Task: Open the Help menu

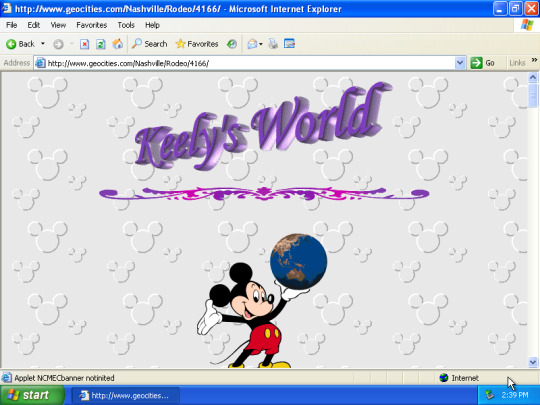Action: tap(152, 25)
